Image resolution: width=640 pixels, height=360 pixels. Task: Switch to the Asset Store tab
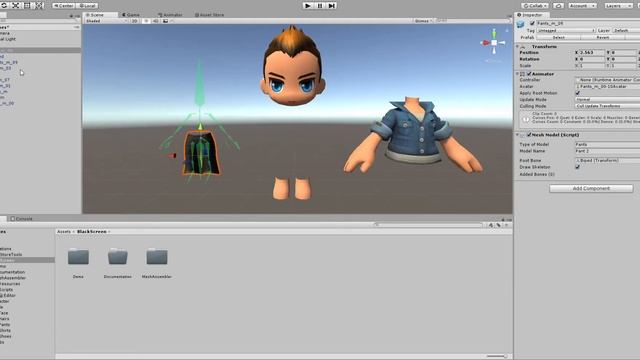click(209, 15)
